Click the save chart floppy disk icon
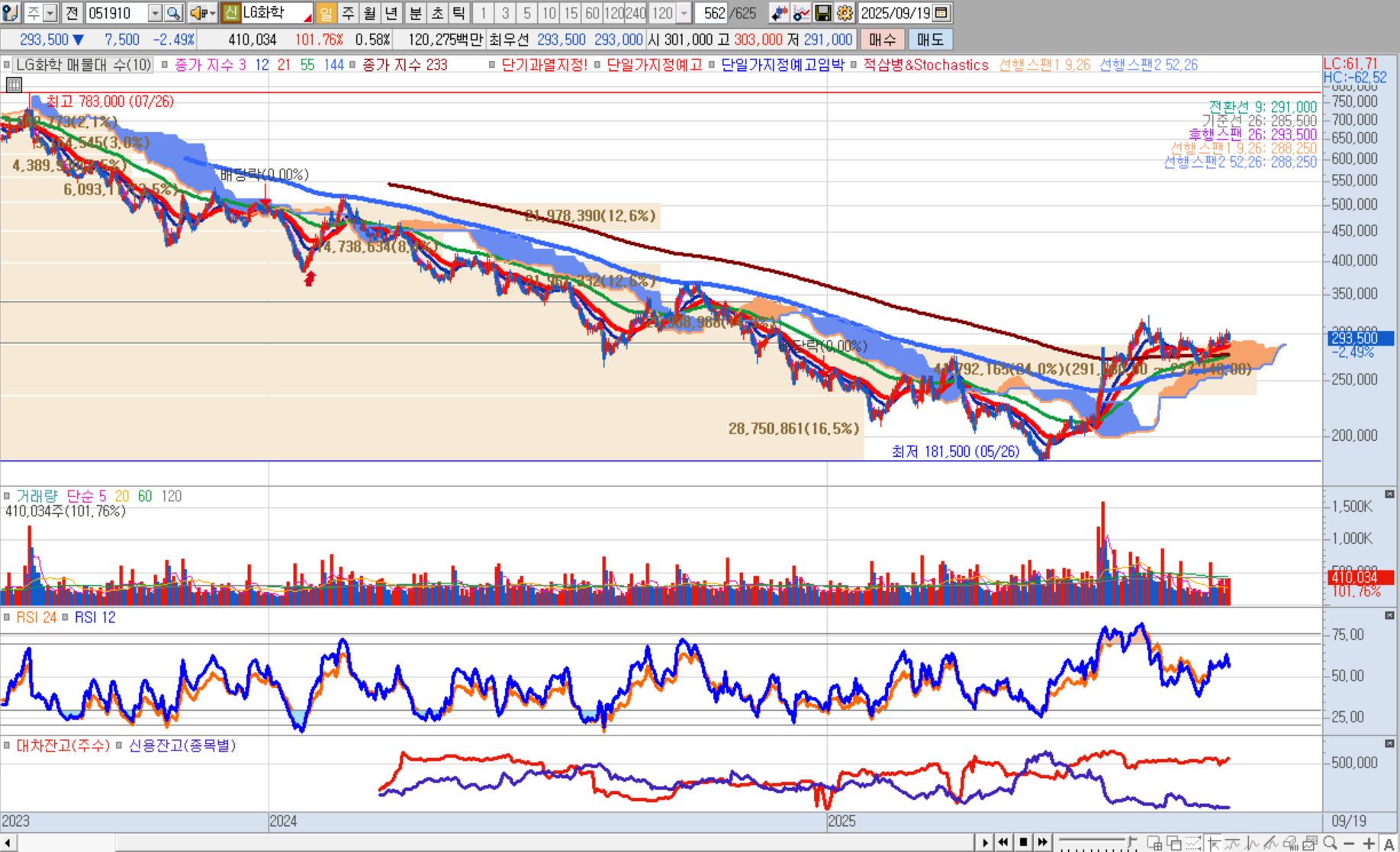Screen dimensions: 1400x852 [822, 13]
